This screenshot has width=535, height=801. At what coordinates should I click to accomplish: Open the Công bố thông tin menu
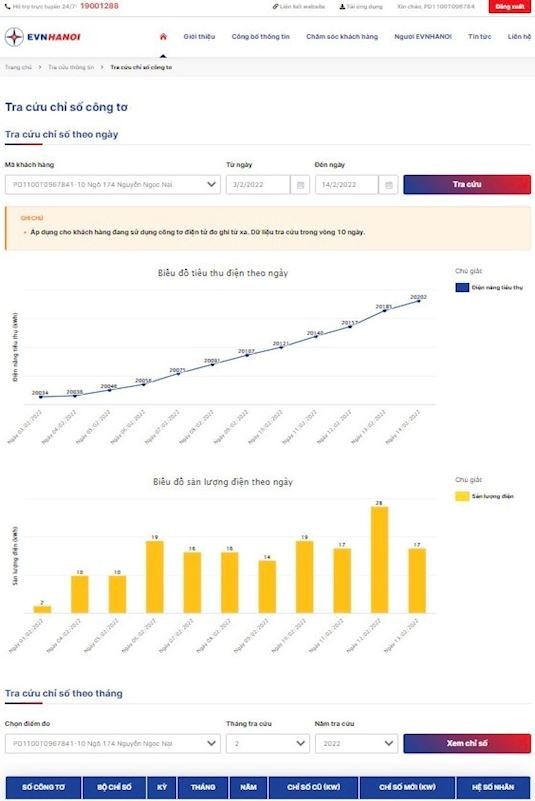click(261, 37)
